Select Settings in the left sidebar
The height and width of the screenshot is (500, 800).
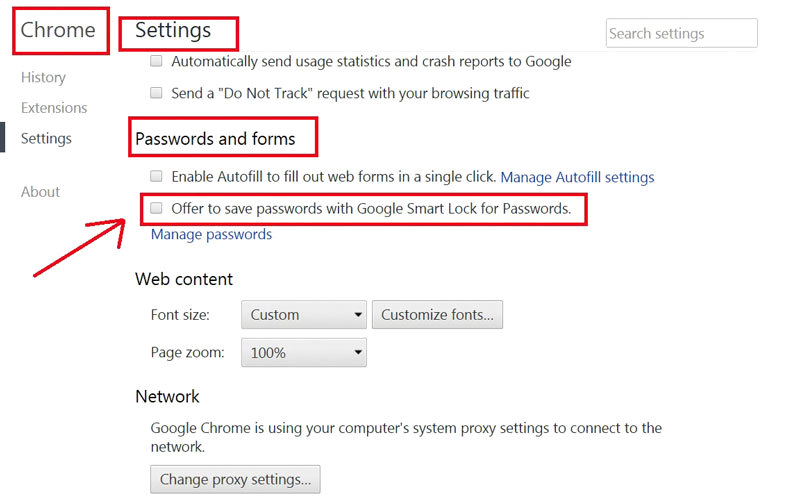pyautogui.click(x=46, y=139)
